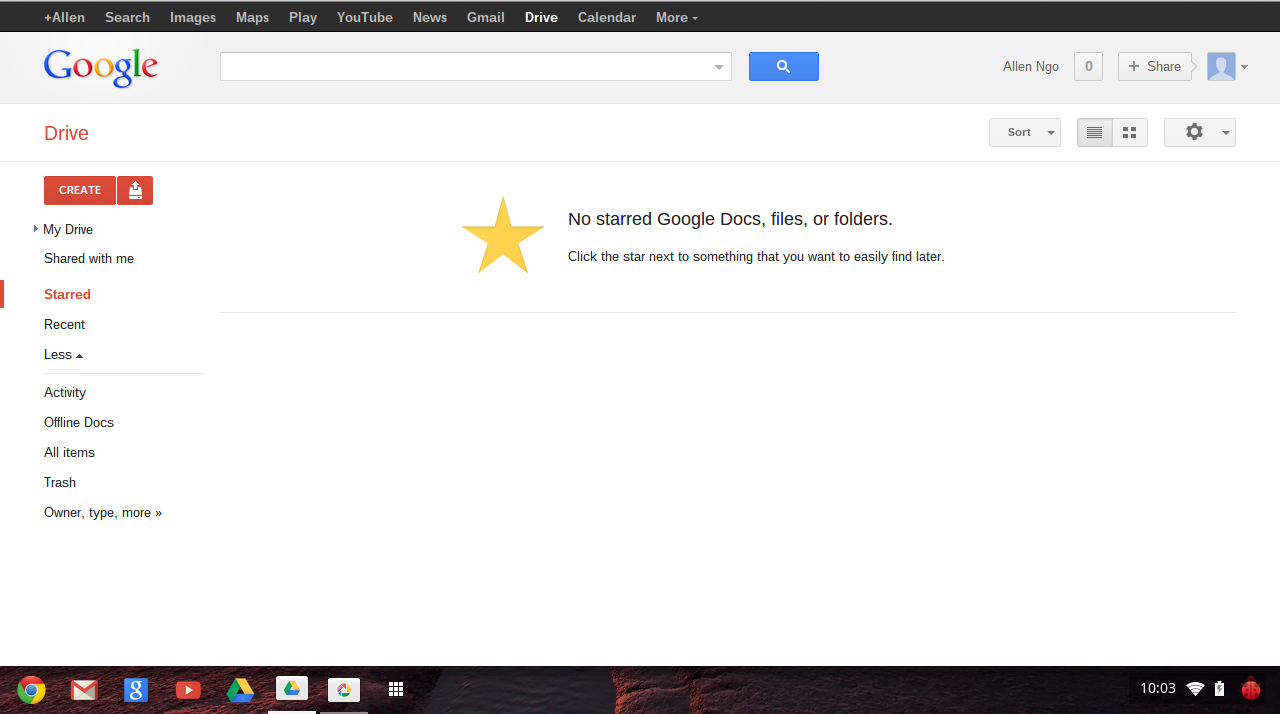Click the blue search magnifier button
1280x714 pixels.
coord(784,67)
